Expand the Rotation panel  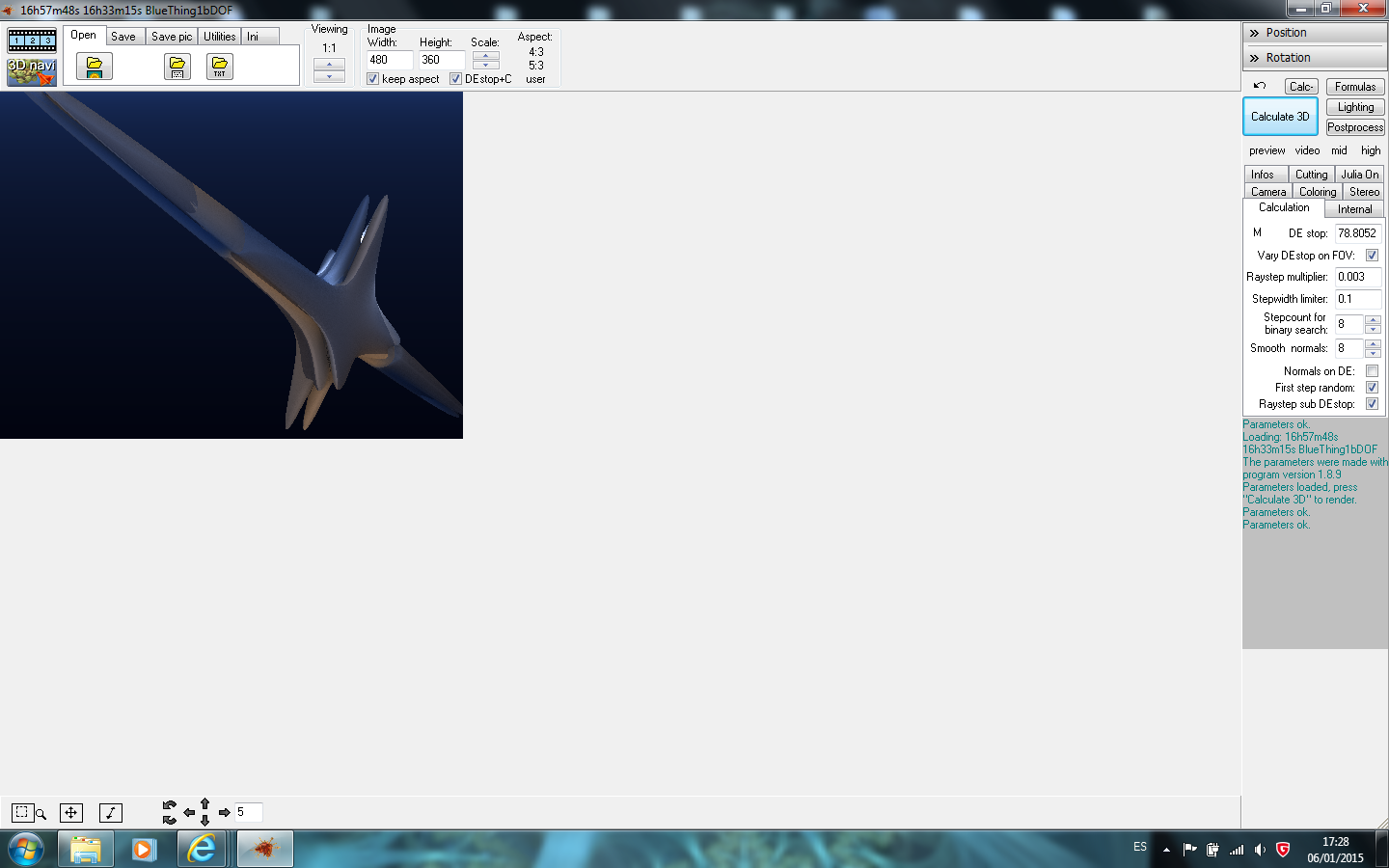[1315, 58]
